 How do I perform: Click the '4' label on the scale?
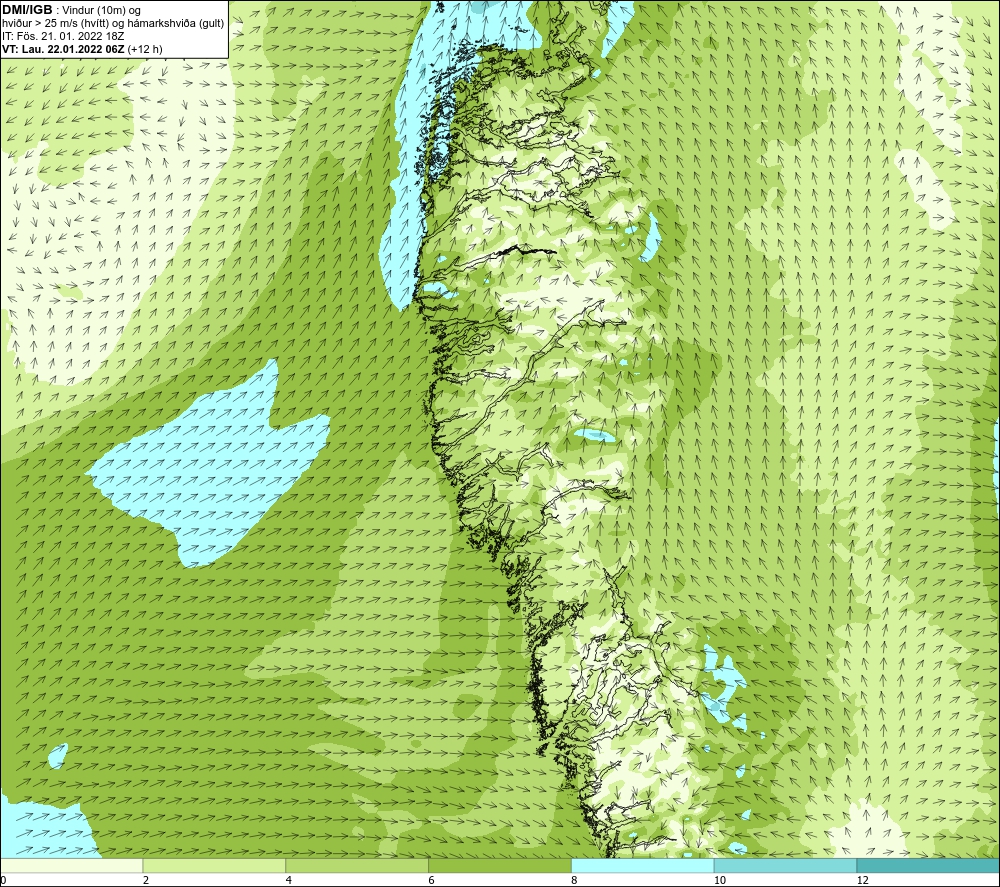[288, 881]
